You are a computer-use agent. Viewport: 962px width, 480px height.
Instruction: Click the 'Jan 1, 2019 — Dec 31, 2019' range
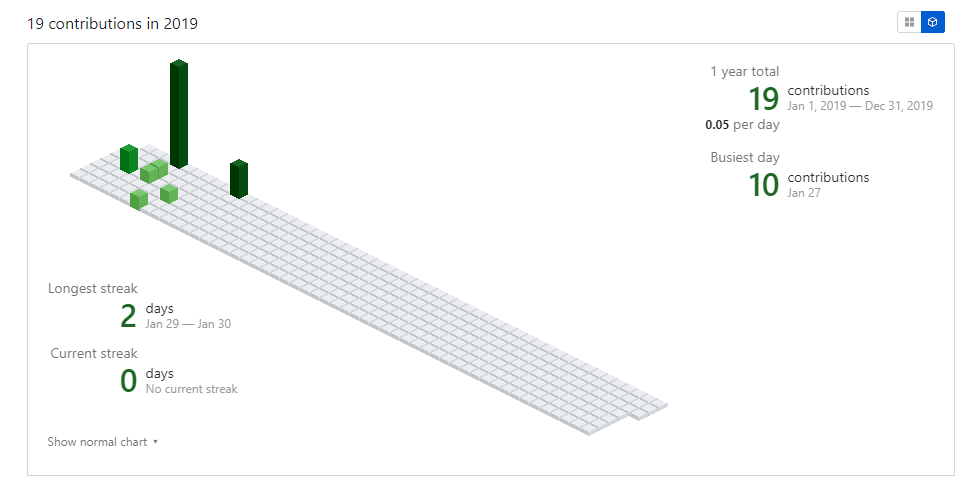pyautogui.click(x=860, y=106)
